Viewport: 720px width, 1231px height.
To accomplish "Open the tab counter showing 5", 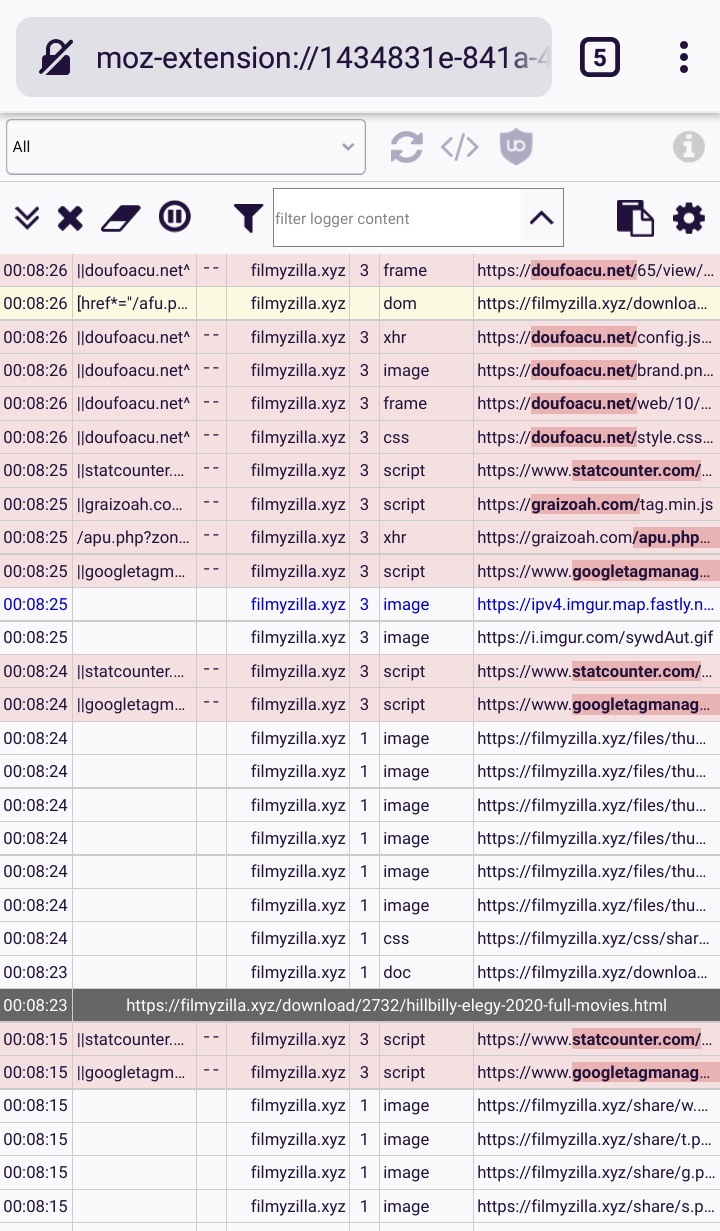I will point(601,57).
